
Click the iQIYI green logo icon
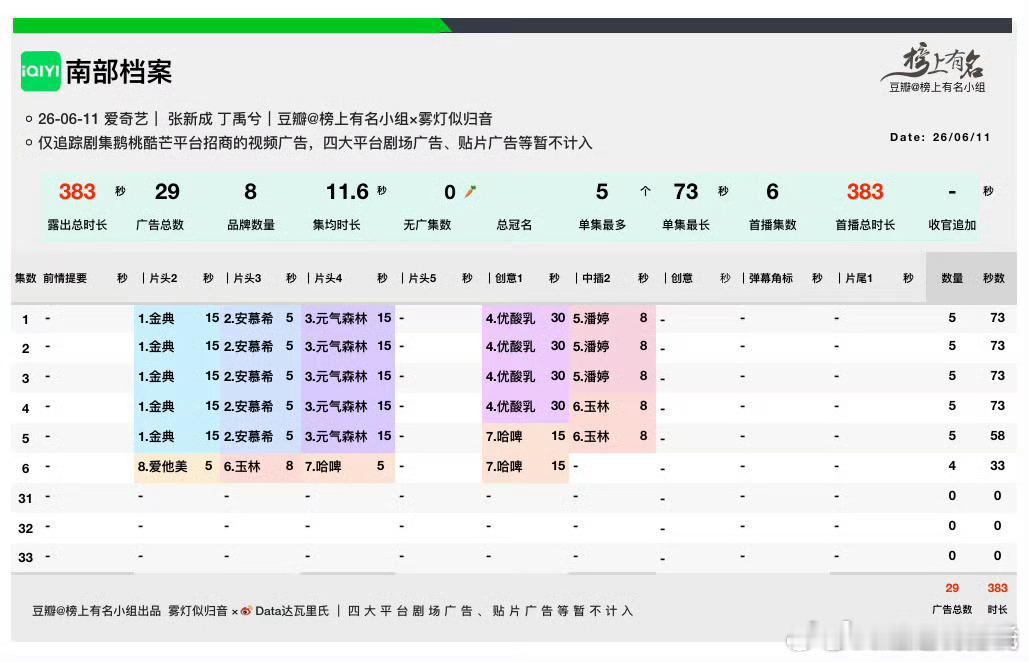[x=41, y=71]
